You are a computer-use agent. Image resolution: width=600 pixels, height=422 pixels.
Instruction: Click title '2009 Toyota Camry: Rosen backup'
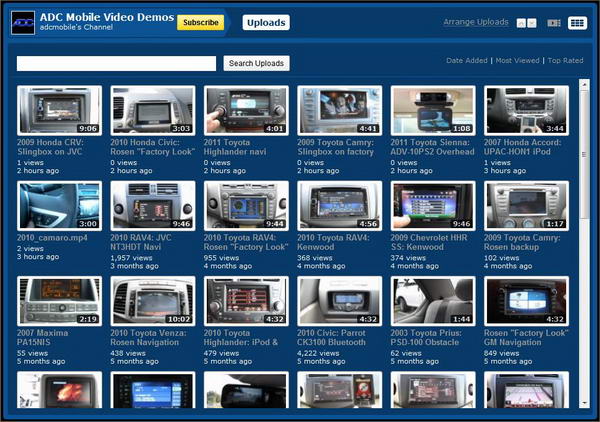pos(522,242)
